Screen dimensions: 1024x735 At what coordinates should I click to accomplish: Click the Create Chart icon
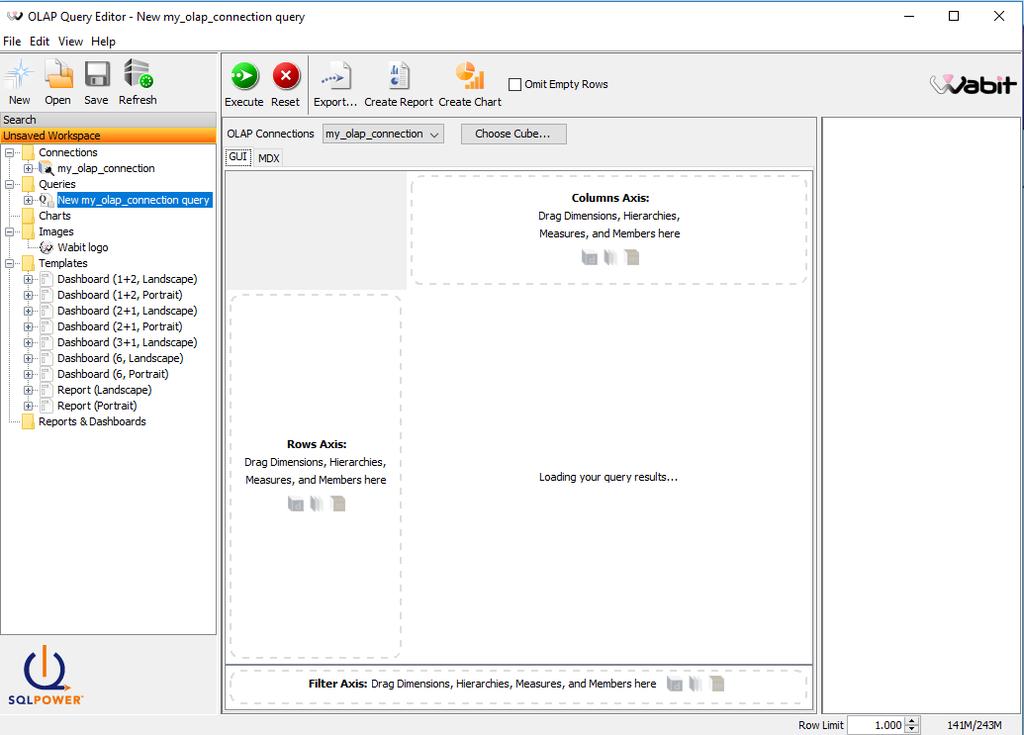(470, 76)
